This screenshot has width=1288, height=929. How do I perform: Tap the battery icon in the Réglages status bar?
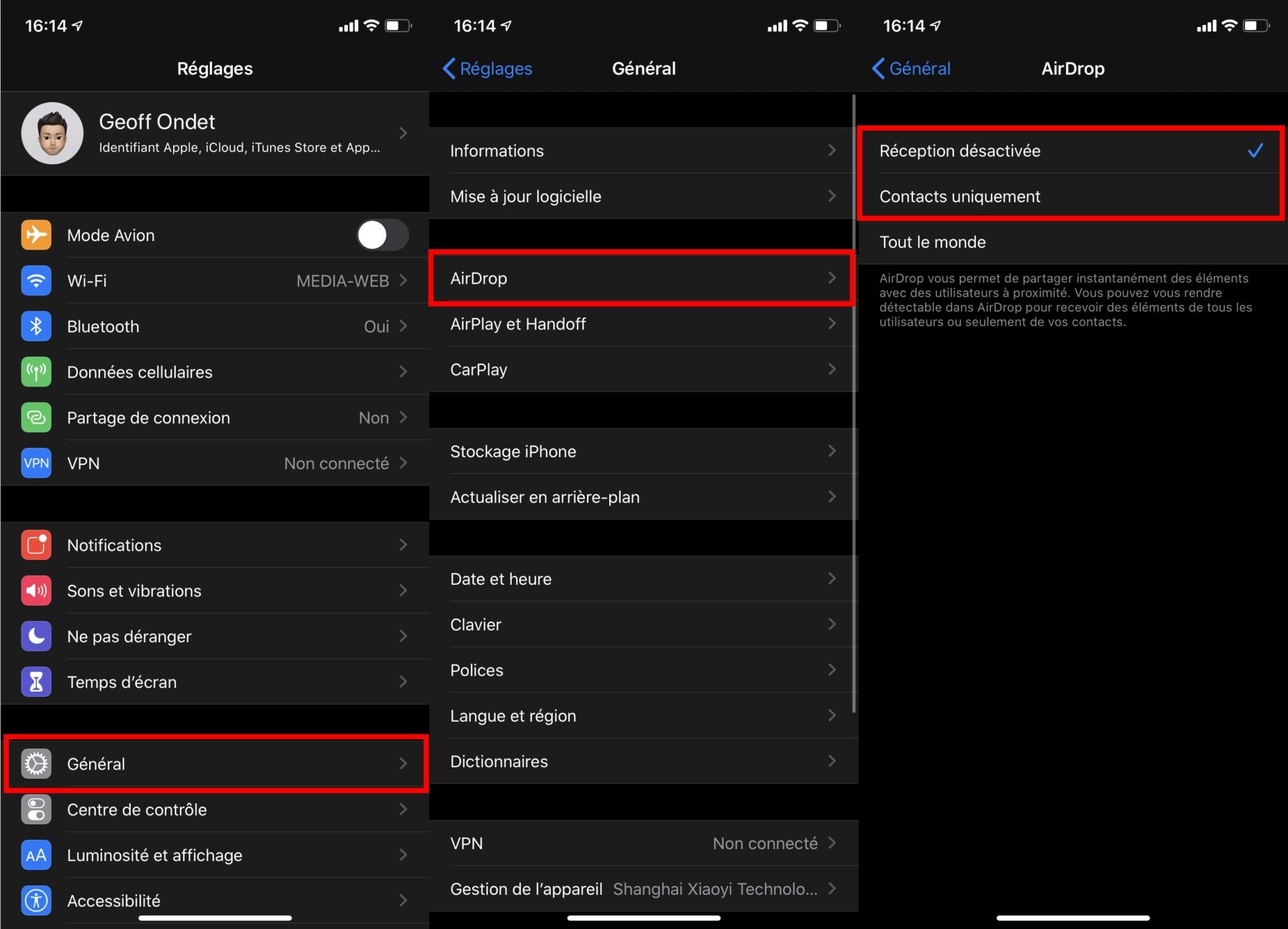398,25
